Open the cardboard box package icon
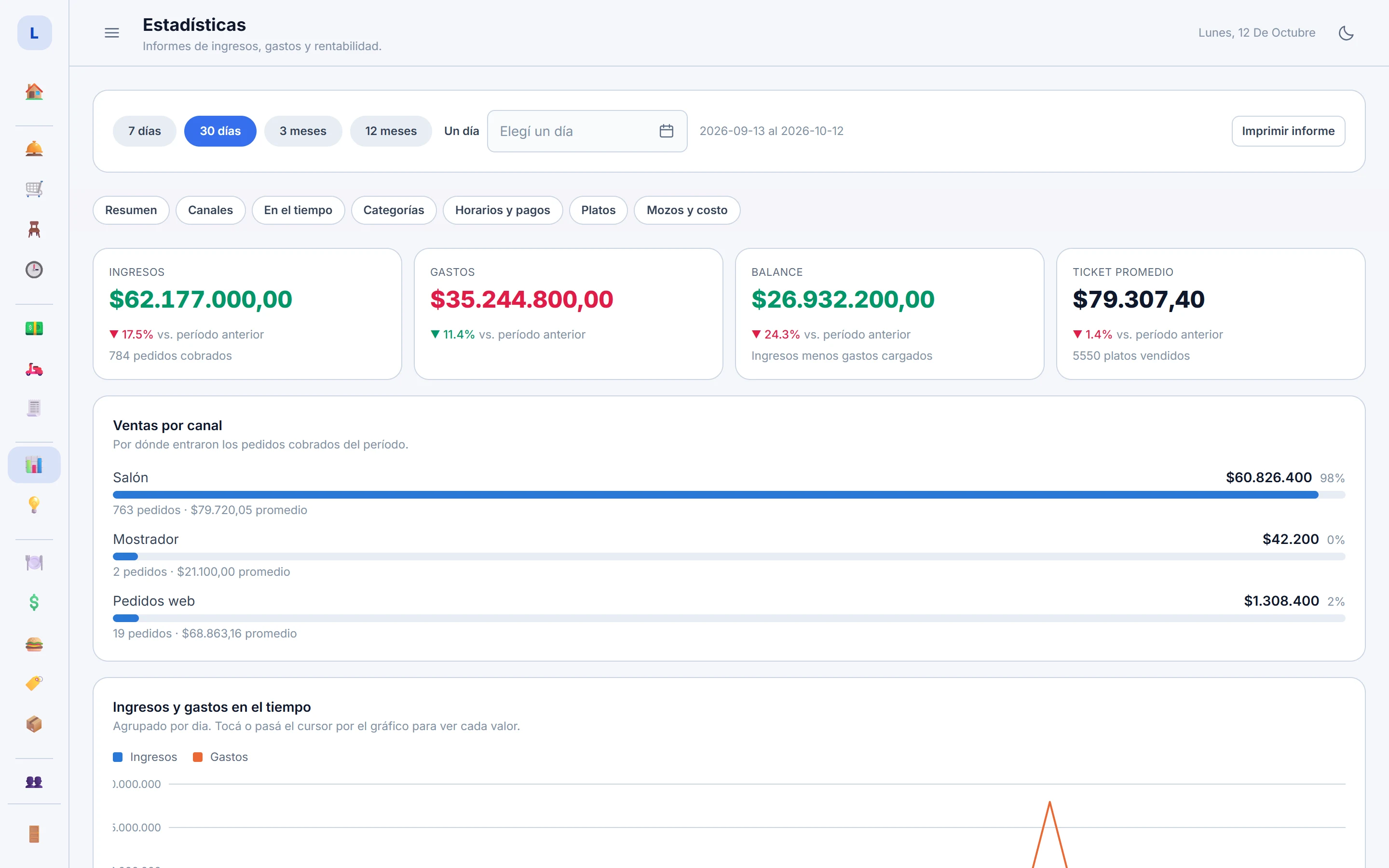Viewport: 1389px width, 868px height. (34, 724)
